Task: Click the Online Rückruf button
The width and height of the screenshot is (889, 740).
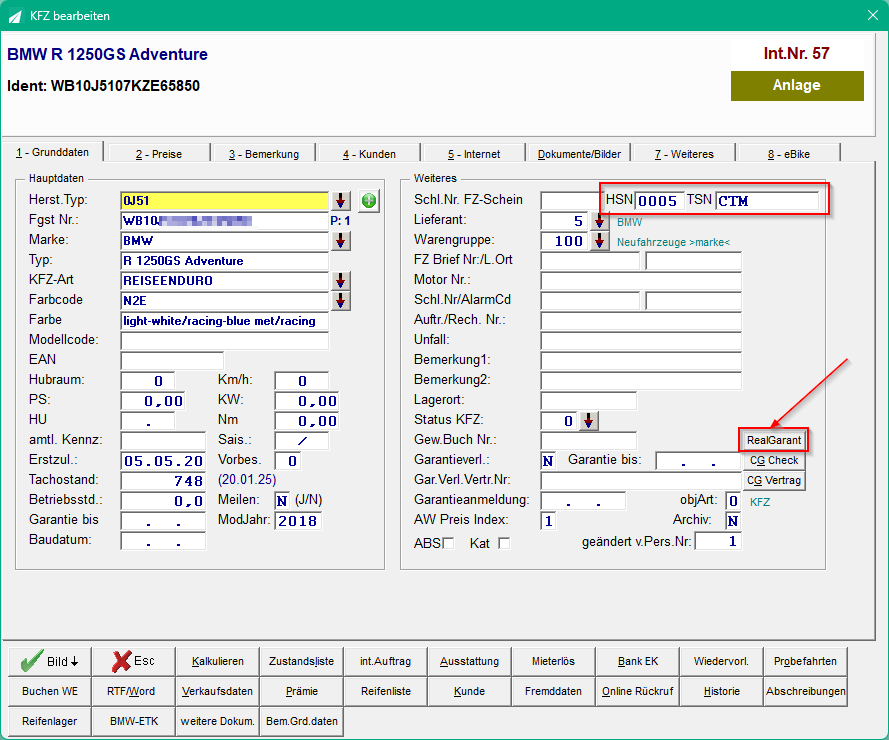Action: click(638, 691)
